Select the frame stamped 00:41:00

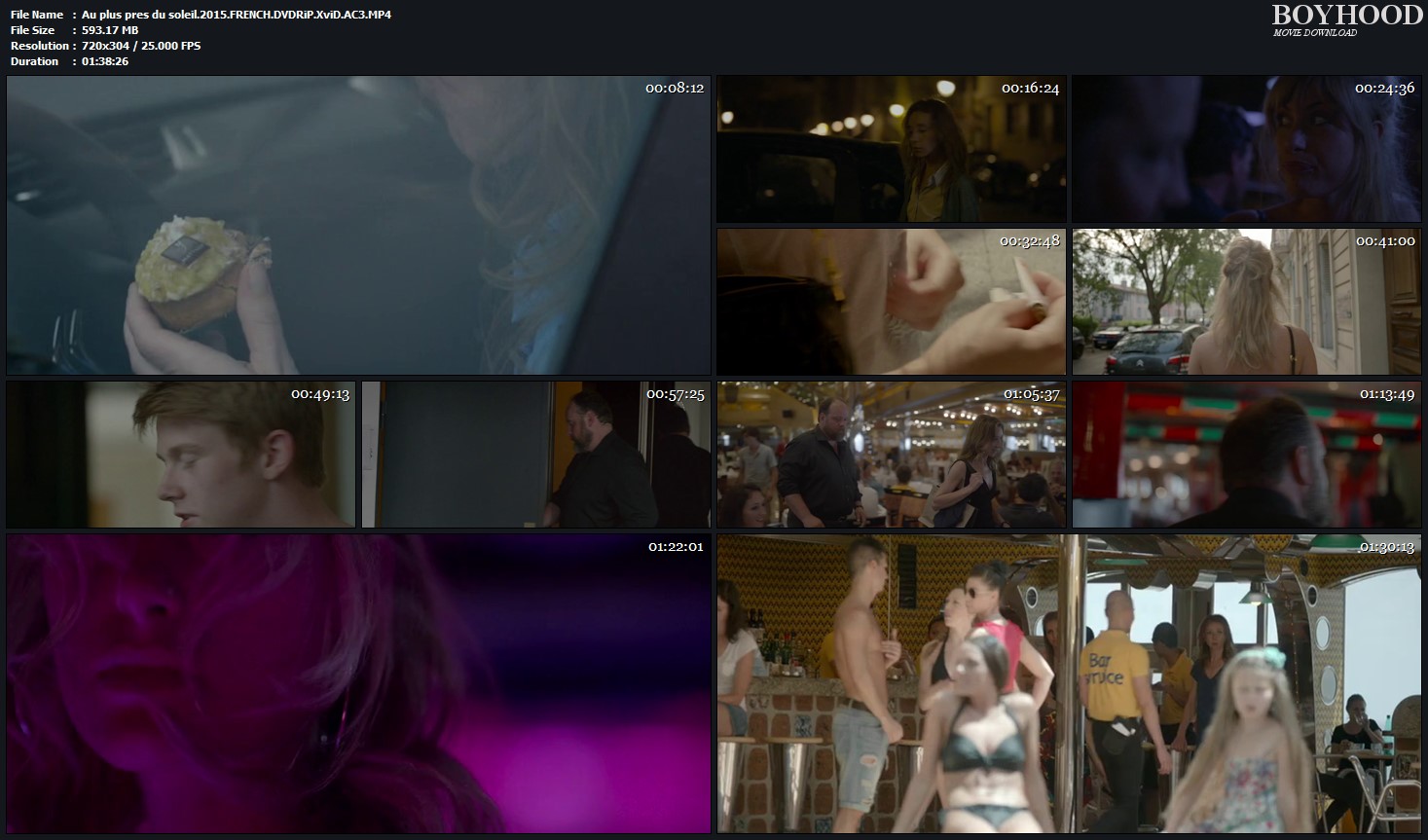[1247, 302]
